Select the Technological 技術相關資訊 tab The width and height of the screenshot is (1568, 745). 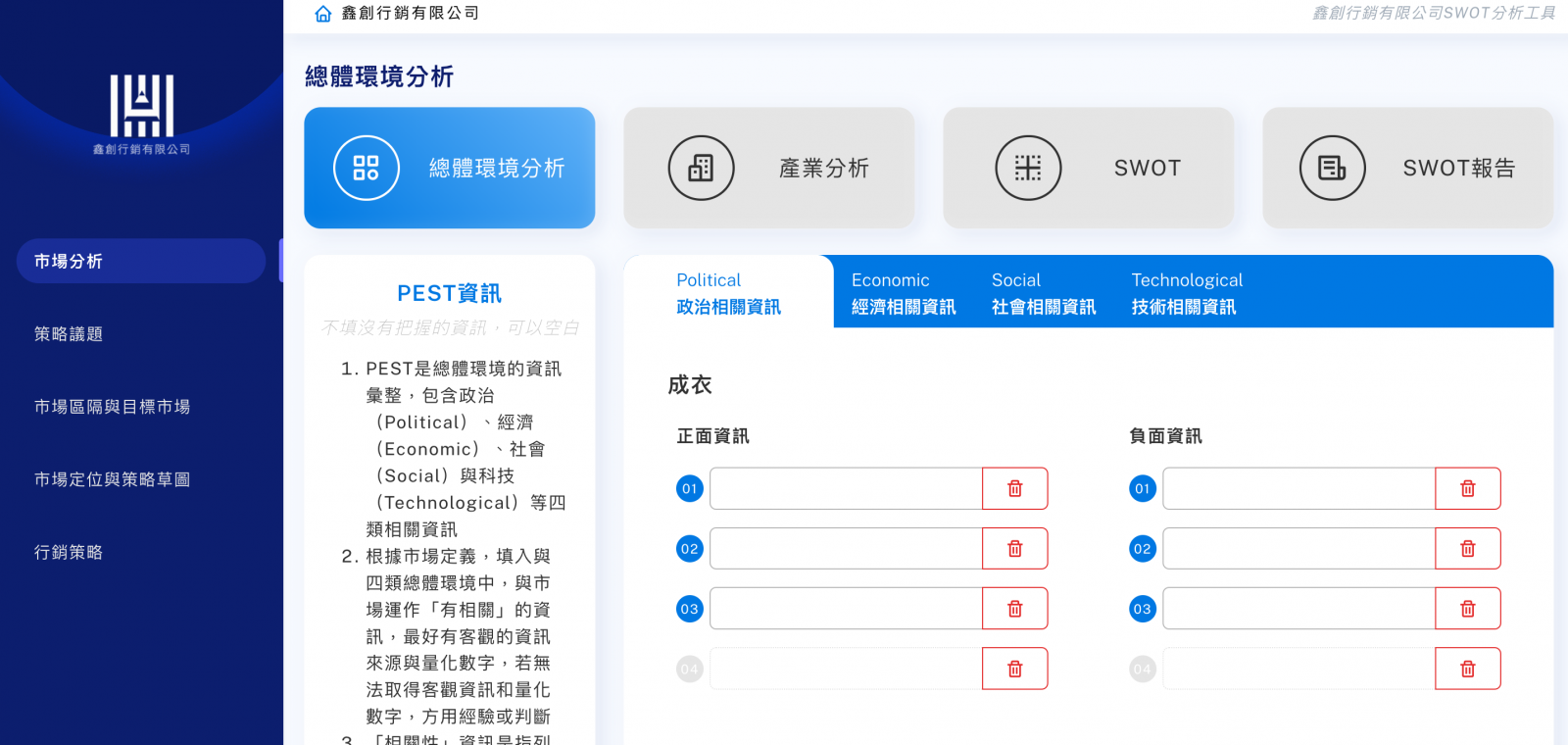[x=1186, y=293]
